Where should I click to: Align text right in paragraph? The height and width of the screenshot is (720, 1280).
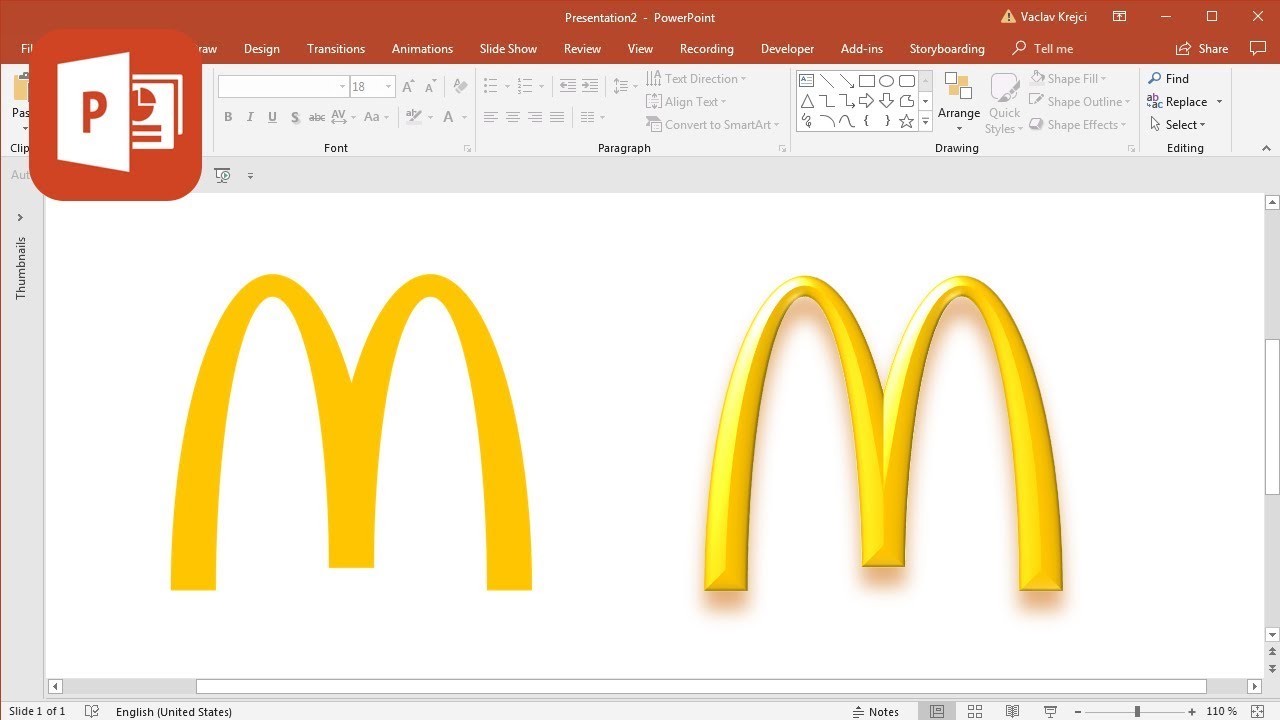tap(535, 117)
